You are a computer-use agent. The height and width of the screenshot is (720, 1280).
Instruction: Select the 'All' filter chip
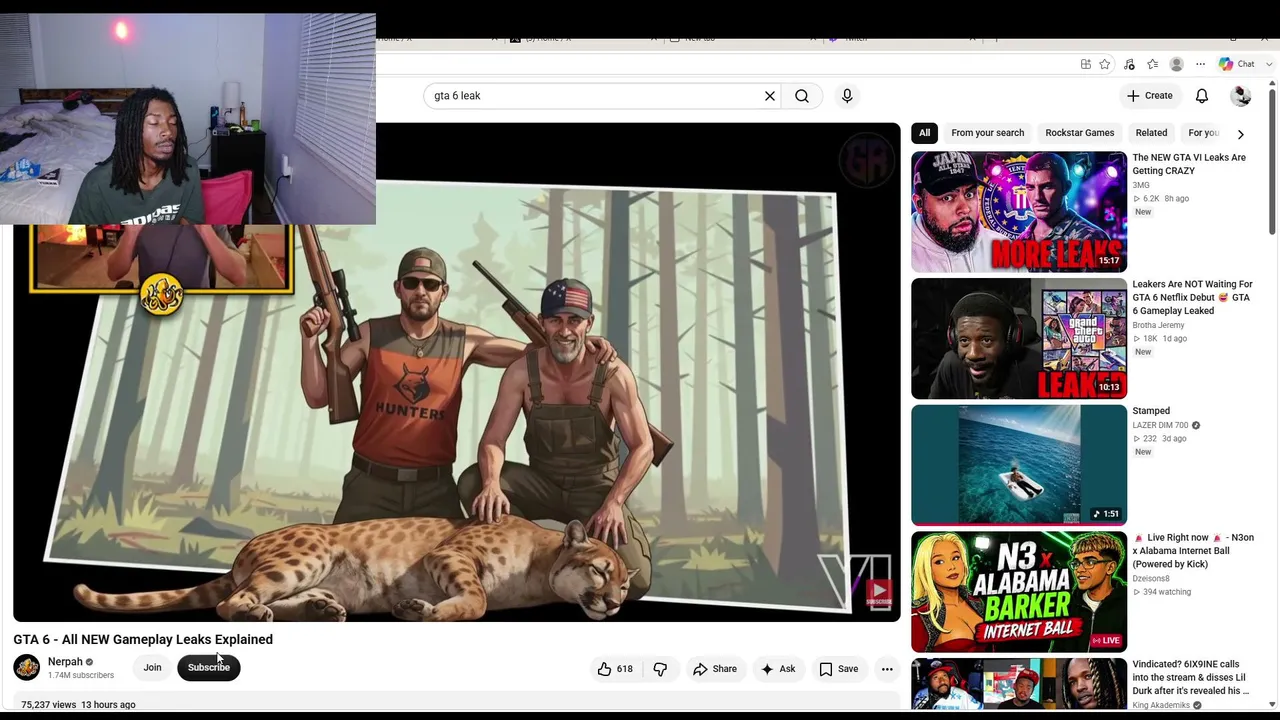click(924, 133)
